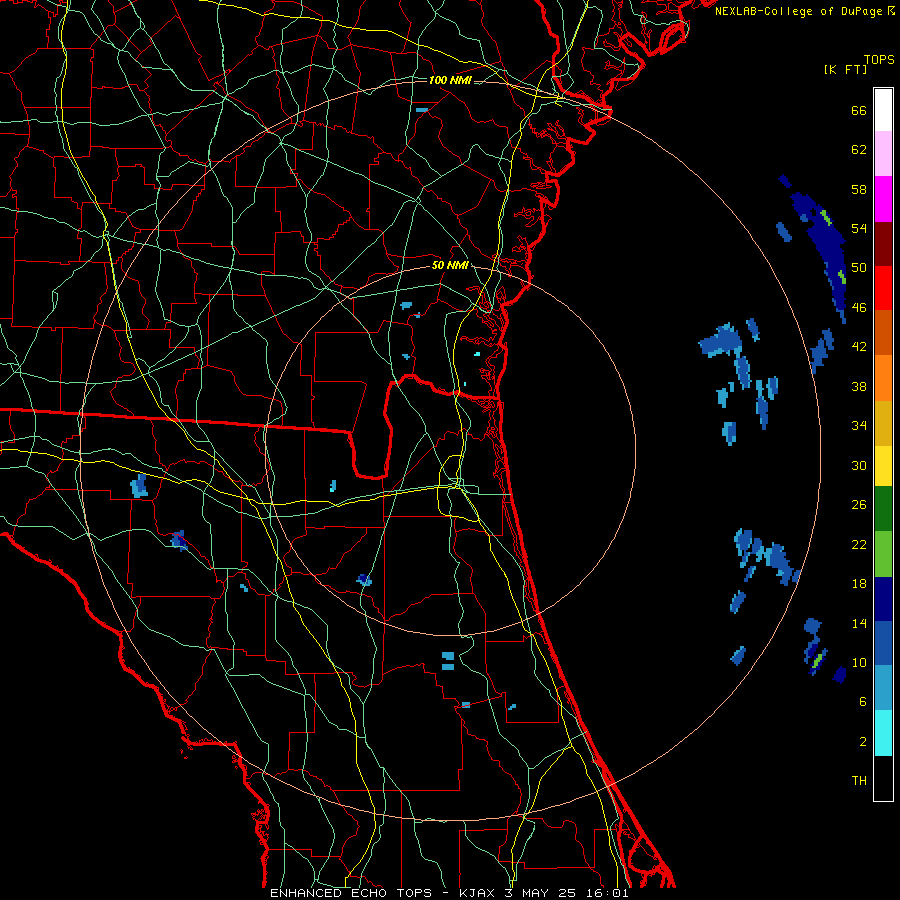Click the 38 value on the scale
Screen dimensions: 900x900
[859, 386]
